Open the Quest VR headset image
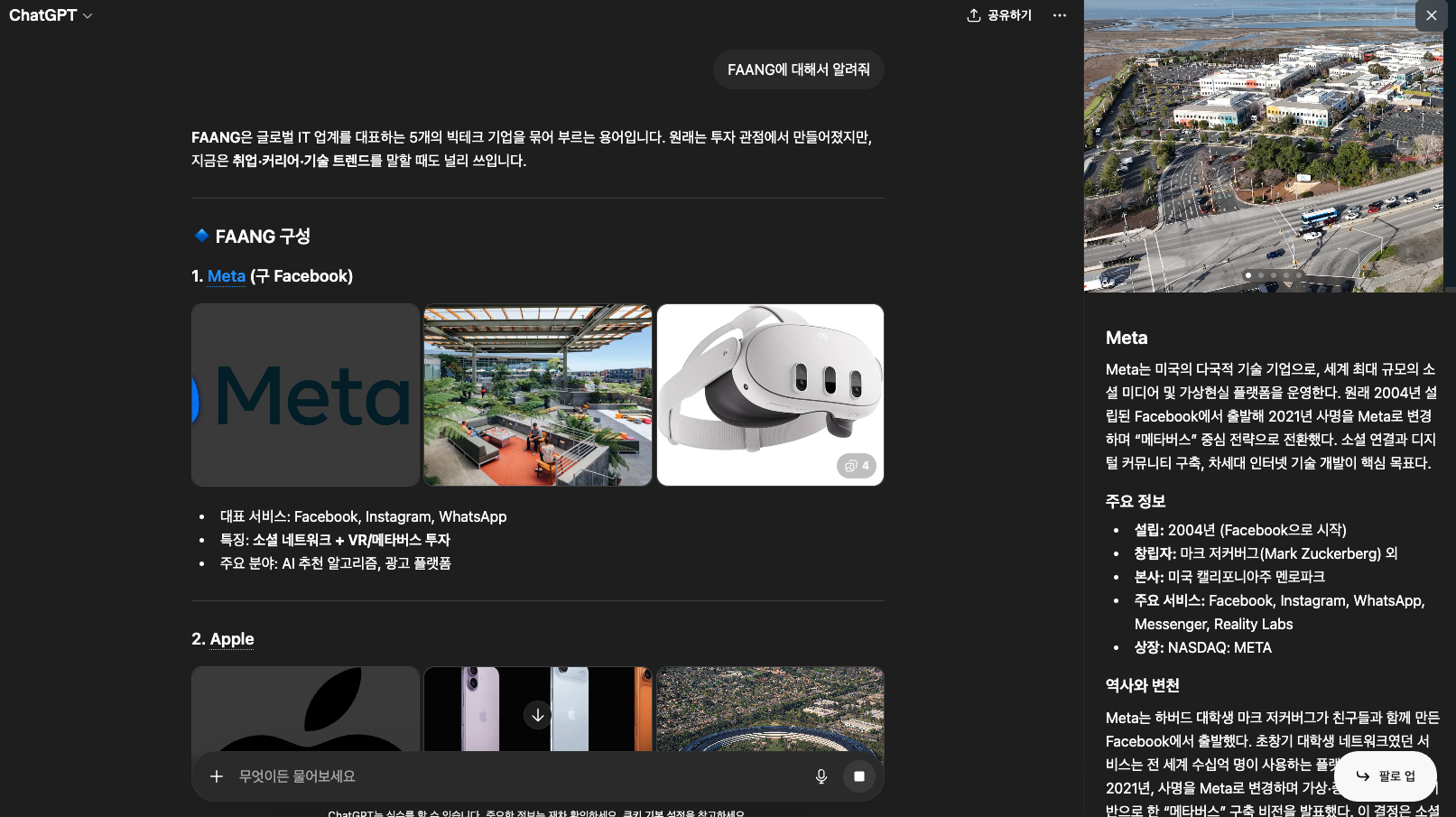This screenshot has width=1456, height=817. 770,395
